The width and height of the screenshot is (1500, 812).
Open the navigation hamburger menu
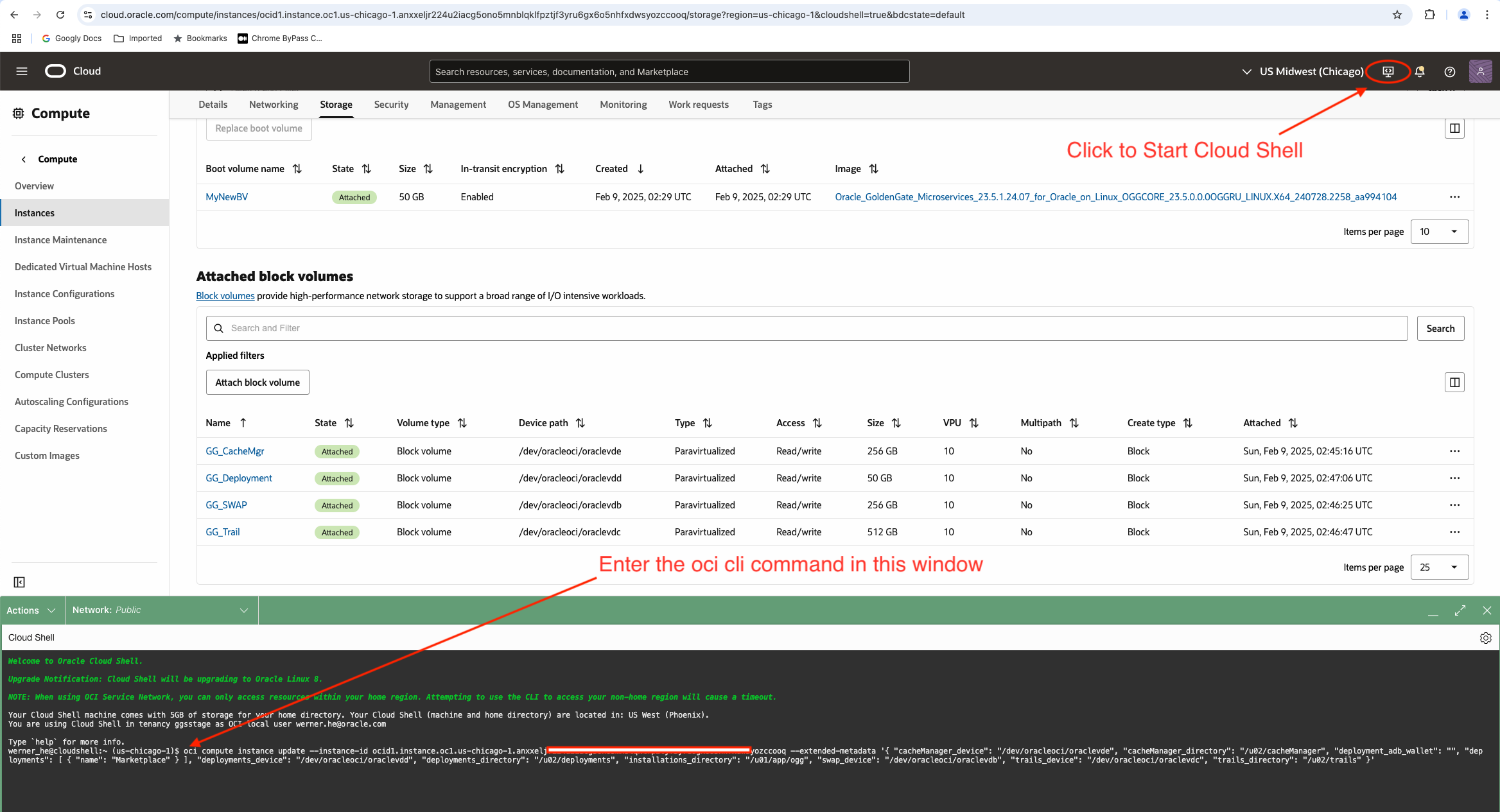[21, 71]
